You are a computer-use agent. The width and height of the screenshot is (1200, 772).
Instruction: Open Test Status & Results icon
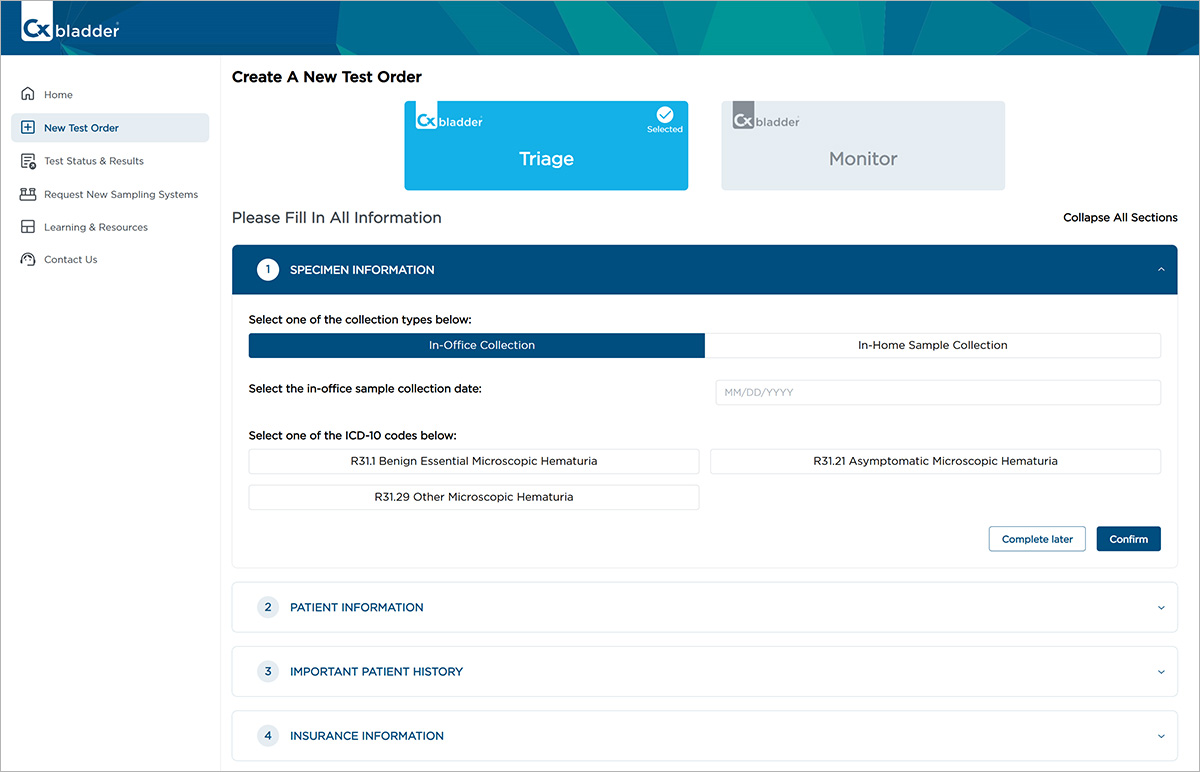point(28,161)
